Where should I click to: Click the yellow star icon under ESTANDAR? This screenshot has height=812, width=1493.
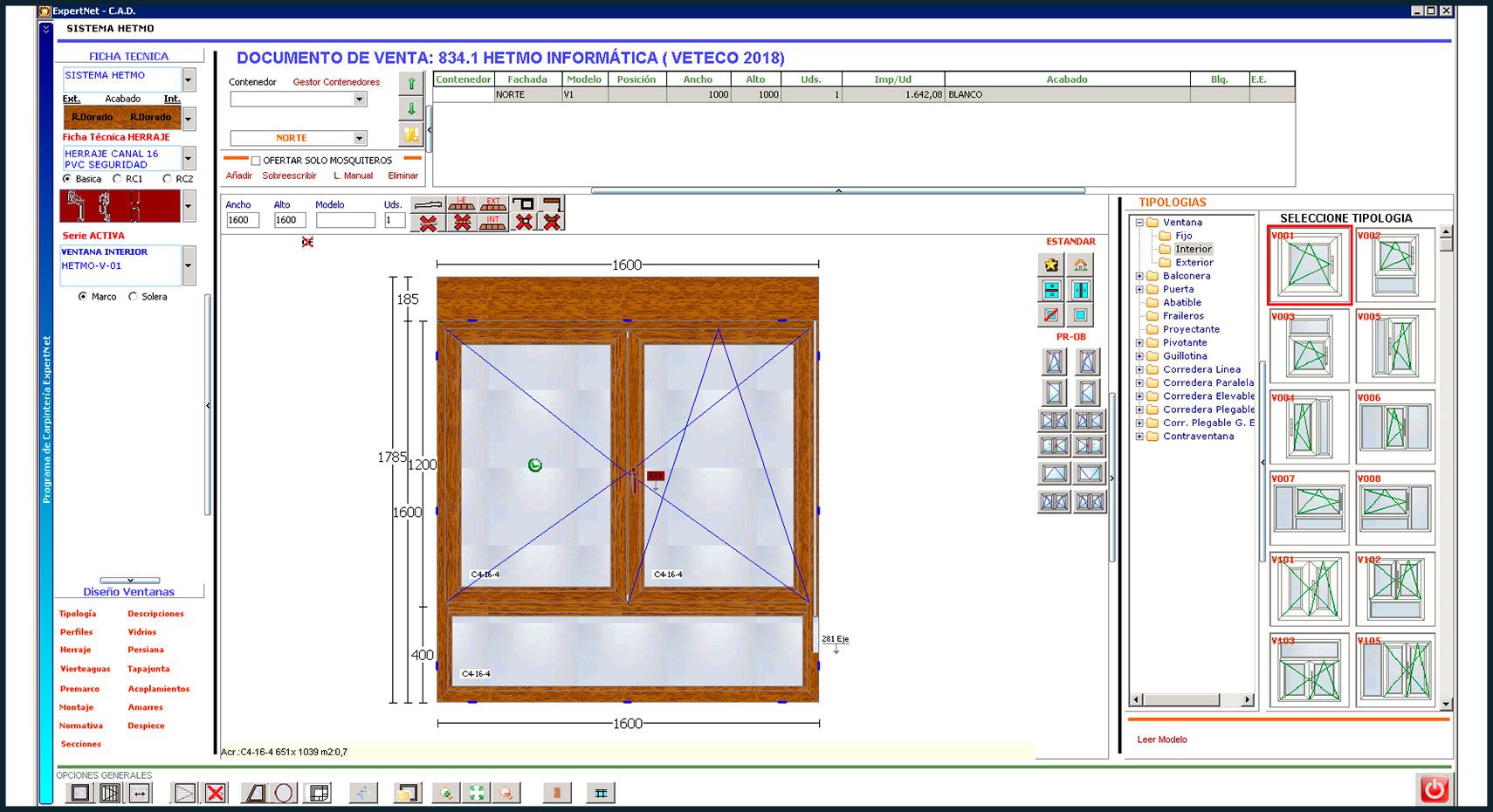(x=1051, y=265)
